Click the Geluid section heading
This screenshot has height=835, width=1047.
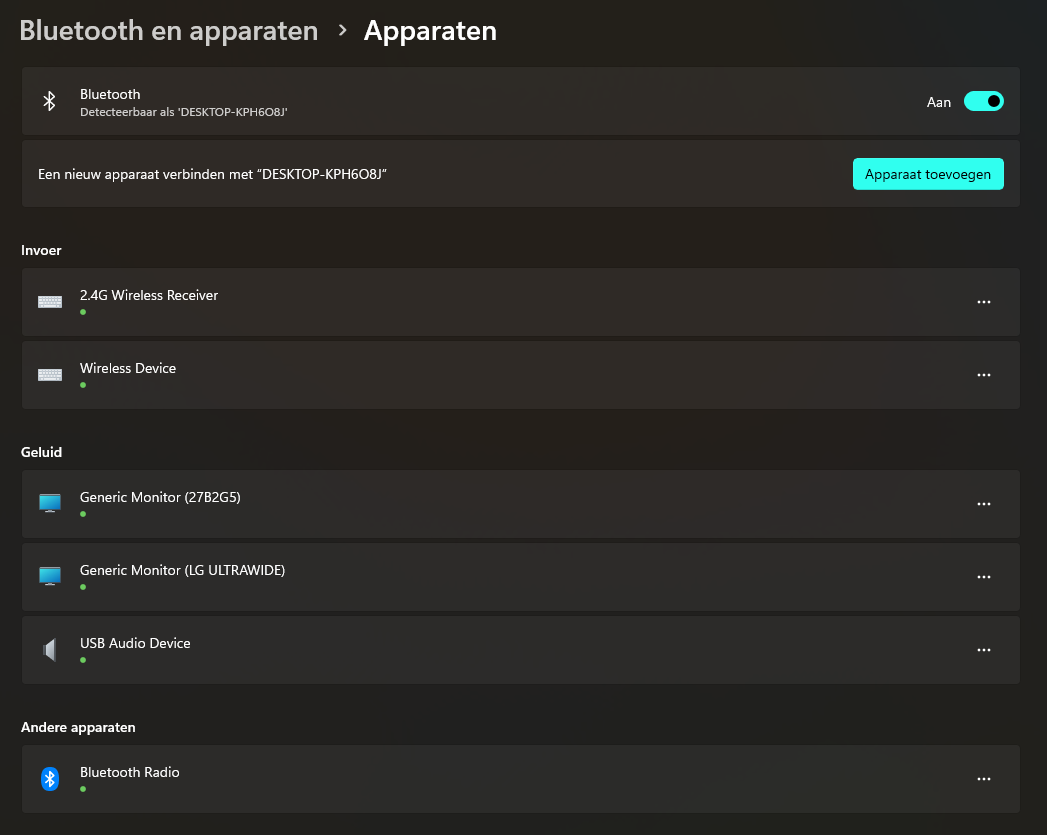41,453
